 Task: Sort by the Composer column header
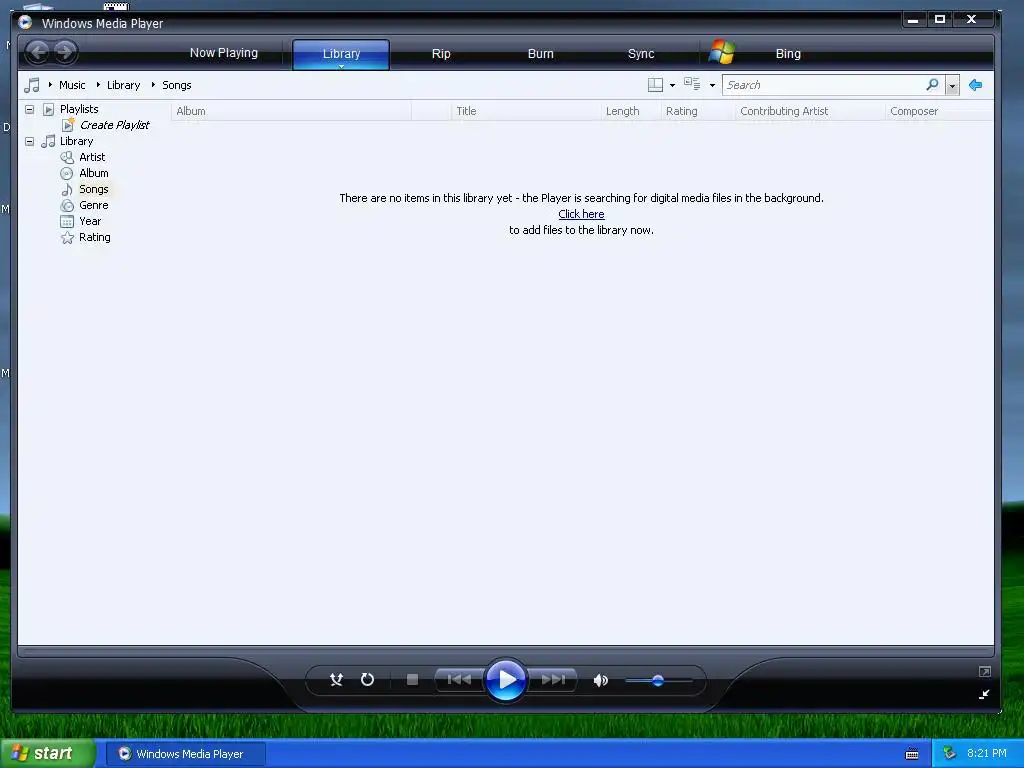coord(939,111)
